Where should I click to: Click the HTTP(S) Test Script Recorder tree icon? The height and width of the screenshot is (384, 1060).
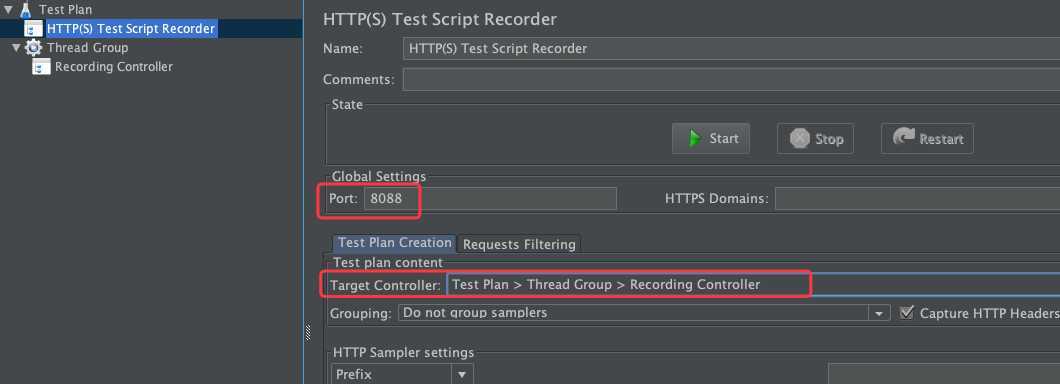[33, 29]
